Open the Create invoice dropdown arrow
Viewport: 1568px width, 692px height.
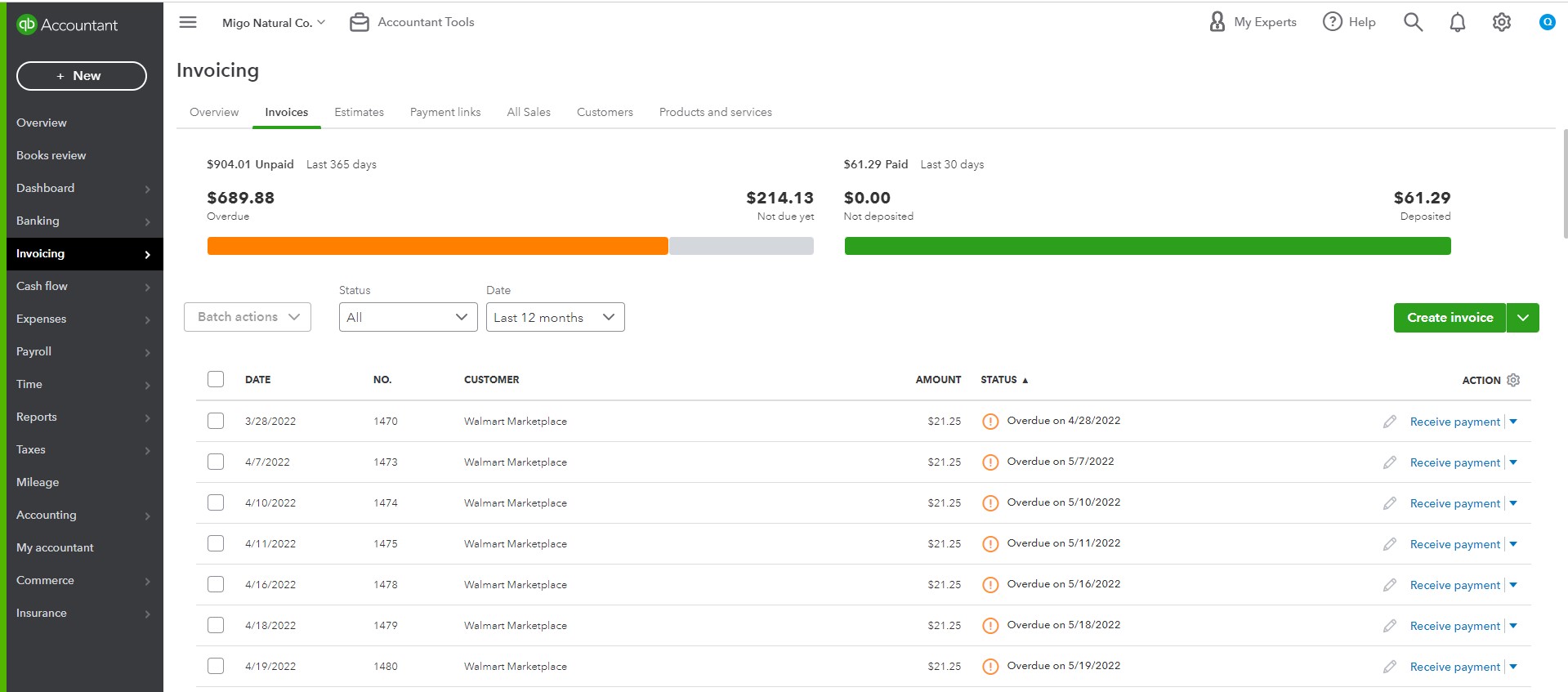[x=1523, y=318]
